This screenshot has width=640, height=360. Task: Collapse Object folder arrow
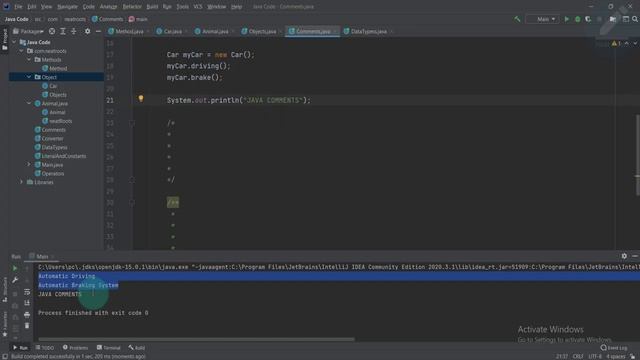(29, 77)
